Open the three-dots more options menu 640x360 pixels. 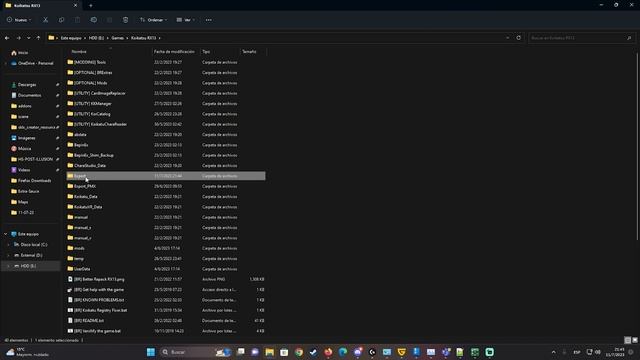coord(209,20)
